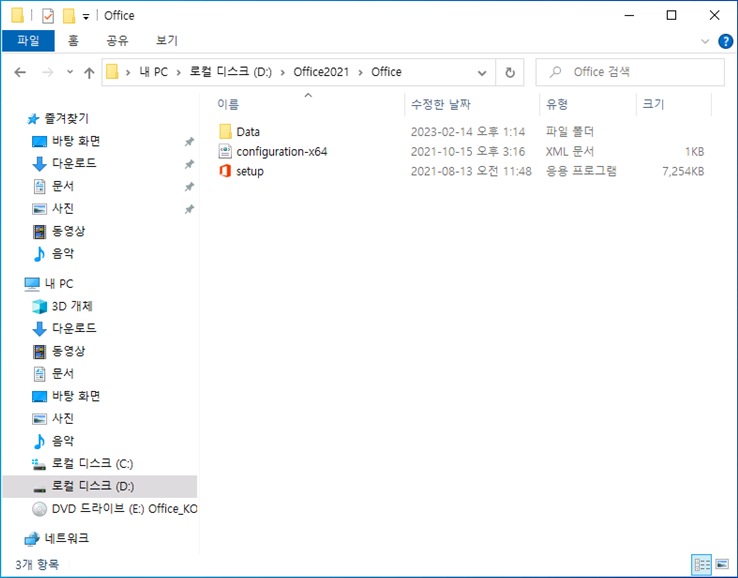Select the configuration-x64 file name
The image size is (738, 578).
[x=281, y=152]
